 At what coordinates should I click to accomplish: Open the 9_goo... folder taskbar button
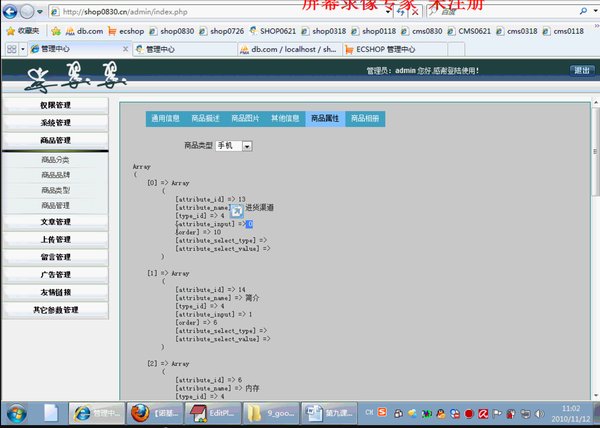[271, 413]
